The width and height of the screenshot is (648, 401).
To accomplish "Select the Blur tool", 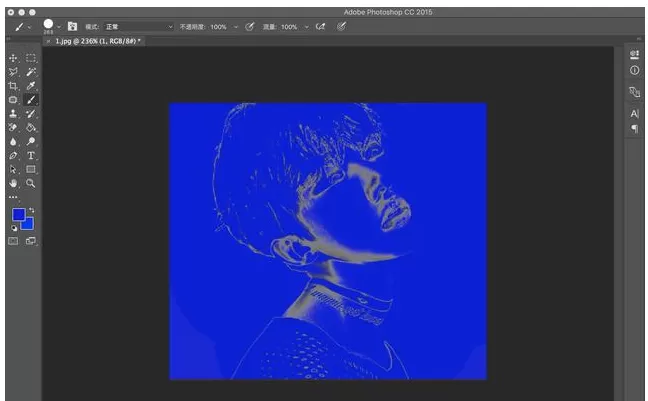I will coord(13,142).
